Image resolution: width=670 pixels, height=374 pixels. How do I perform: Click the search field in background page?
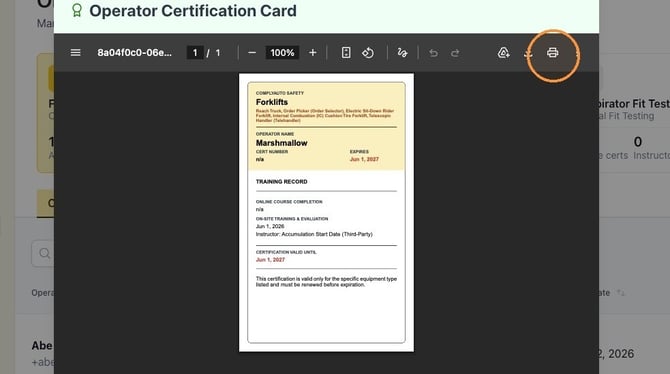43,254
